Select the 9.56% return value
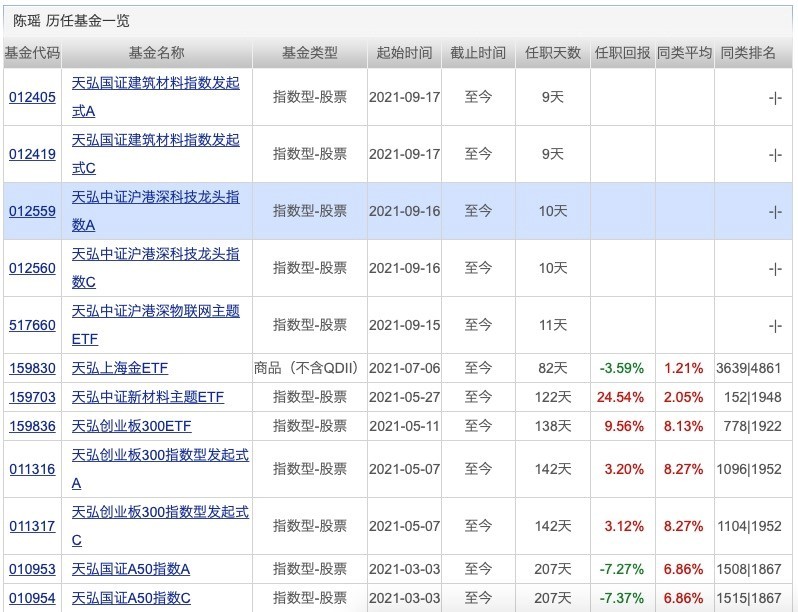The width and height of the screenshot is (798, 612). tap(624, 426)
